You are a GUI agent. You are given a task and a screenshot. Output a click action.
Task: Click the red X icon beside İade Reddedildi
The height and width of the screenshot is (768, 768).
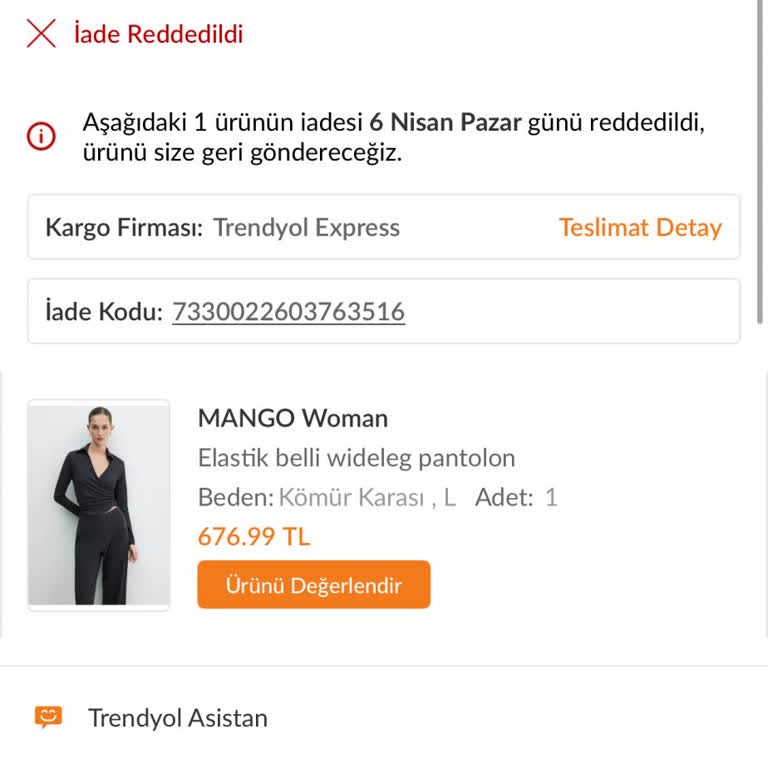(x=41, y=34)
